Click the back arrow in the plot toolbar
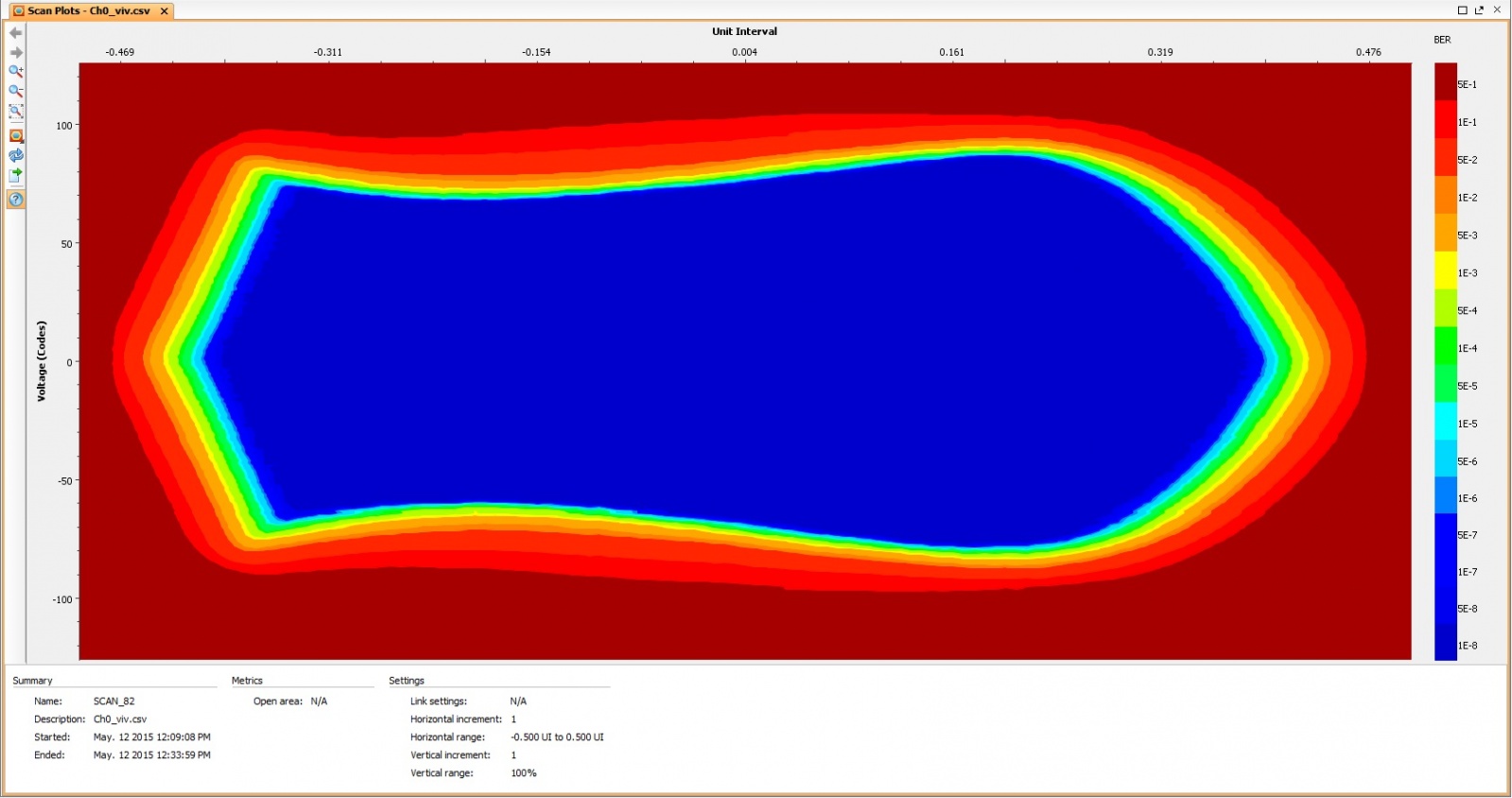 16,33
